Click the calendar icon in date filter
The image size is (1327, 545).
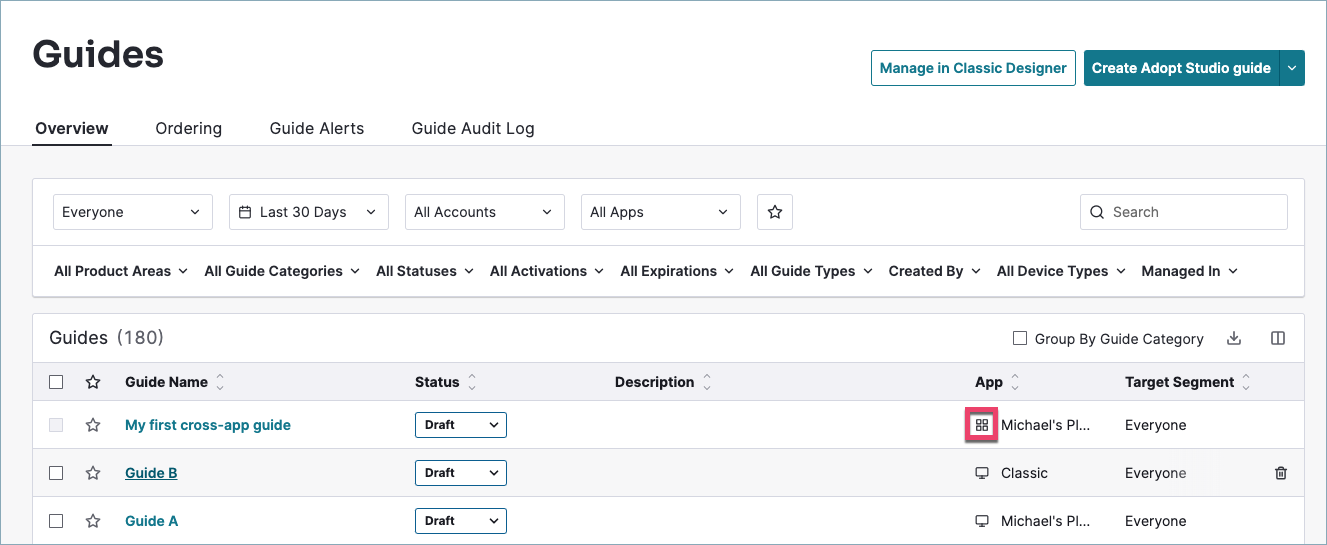[x=245, y=212]
